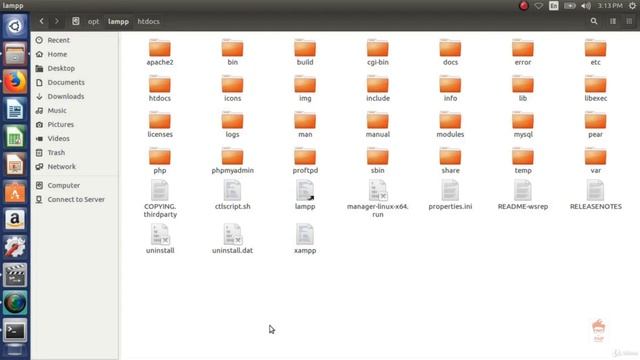Click the root disk path button

[x=76, y=21]
